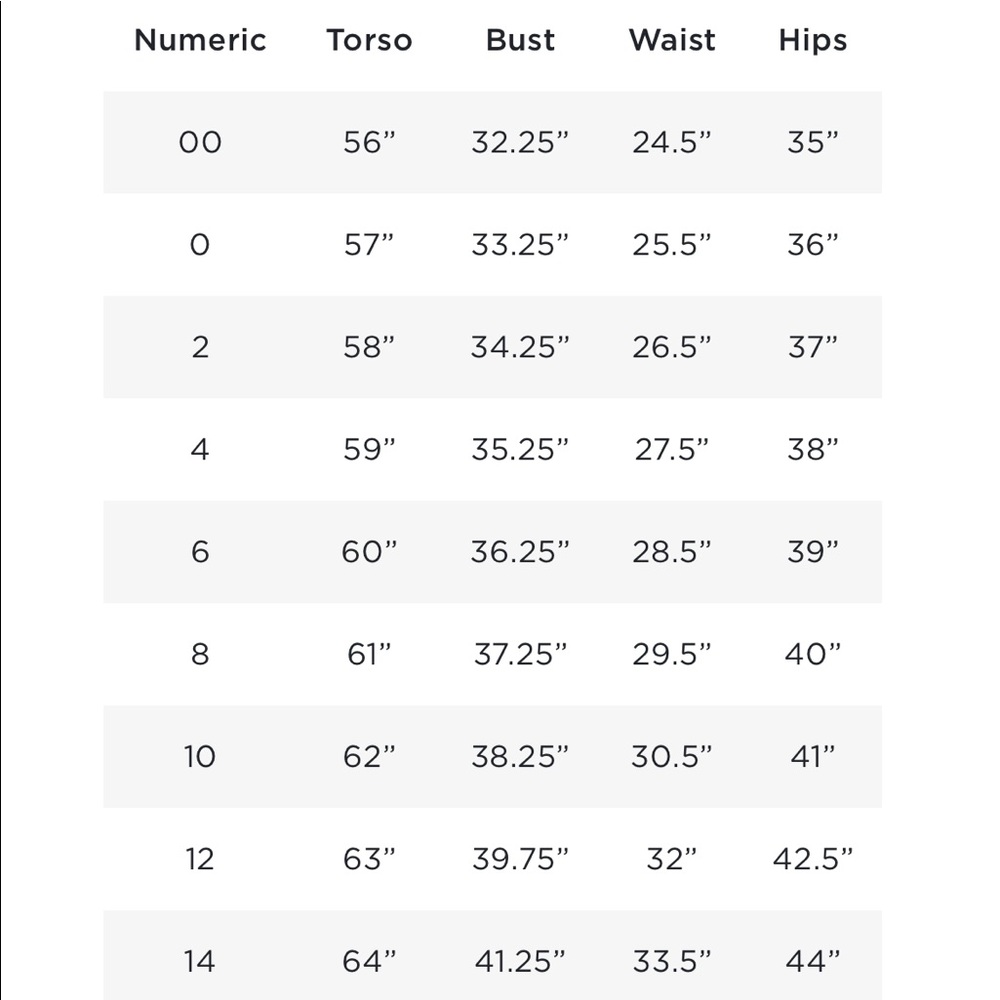The image size is (1000, 1000).
Task: Click the 34.25" bust measurement
Action: click(520, 347)
